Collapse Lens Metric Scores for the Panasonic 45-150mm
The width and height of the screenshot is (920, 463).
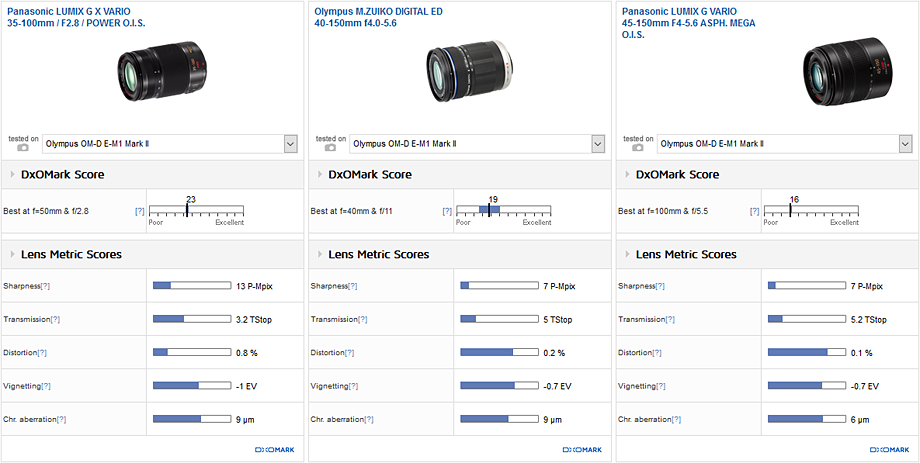(x=628, y=254)
